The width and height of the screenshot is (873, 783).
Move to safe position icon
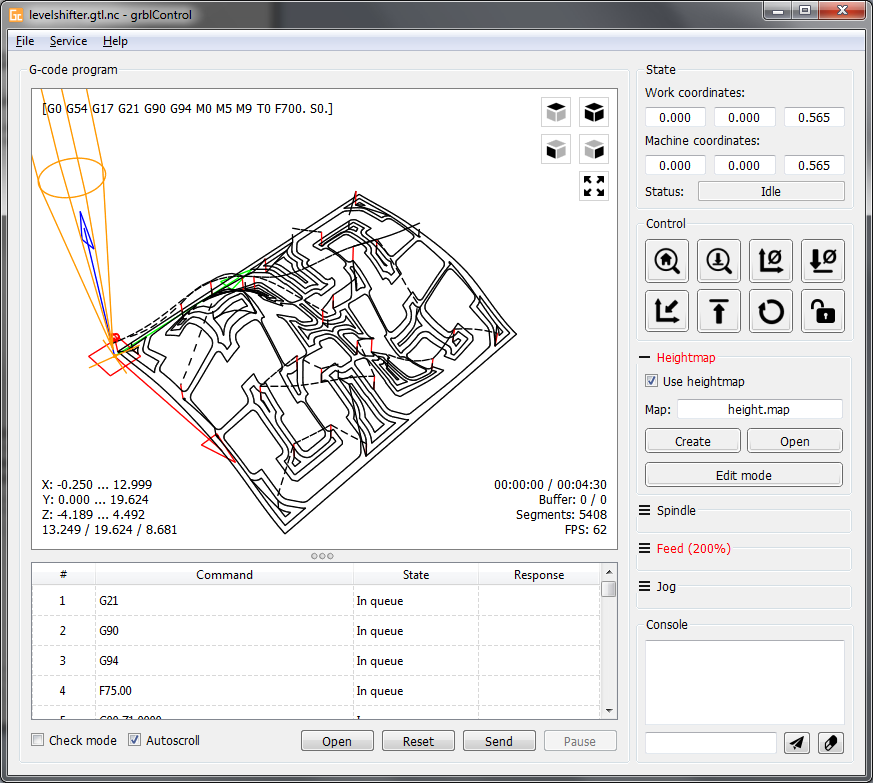tap(719, 311)
